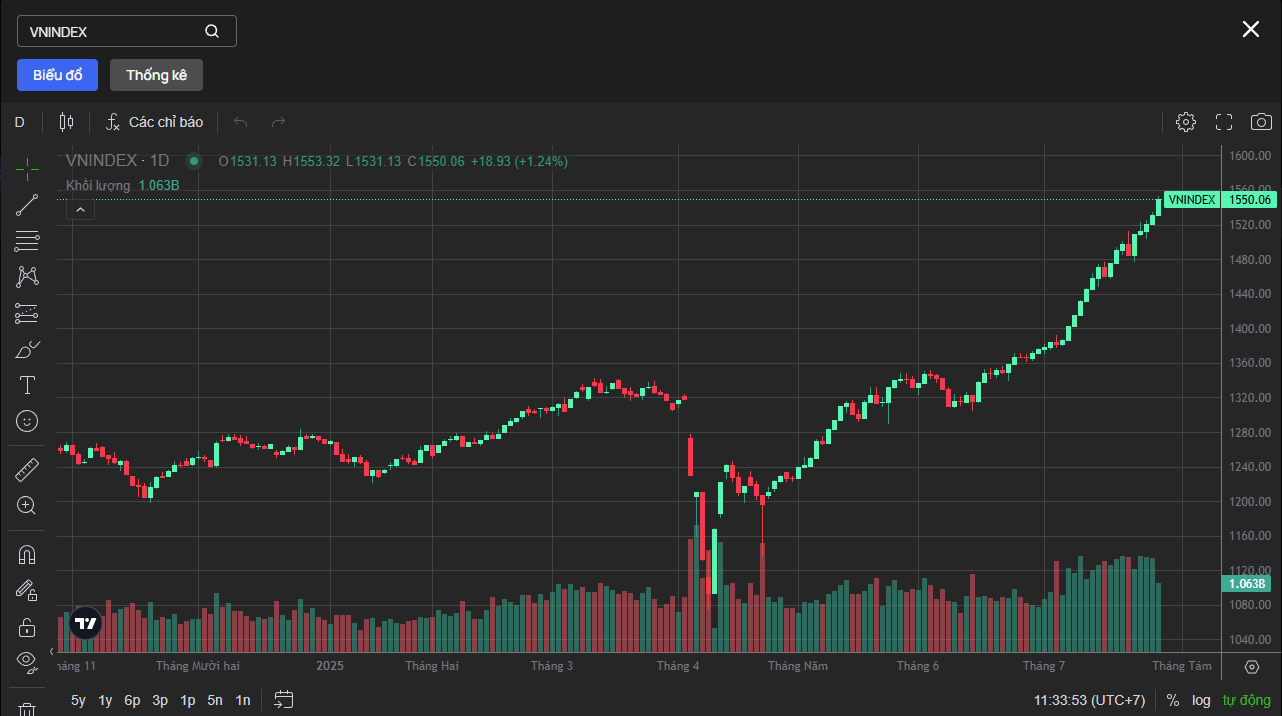
Task: Take a chart snapshot with camera
Action: (1261, 122)
